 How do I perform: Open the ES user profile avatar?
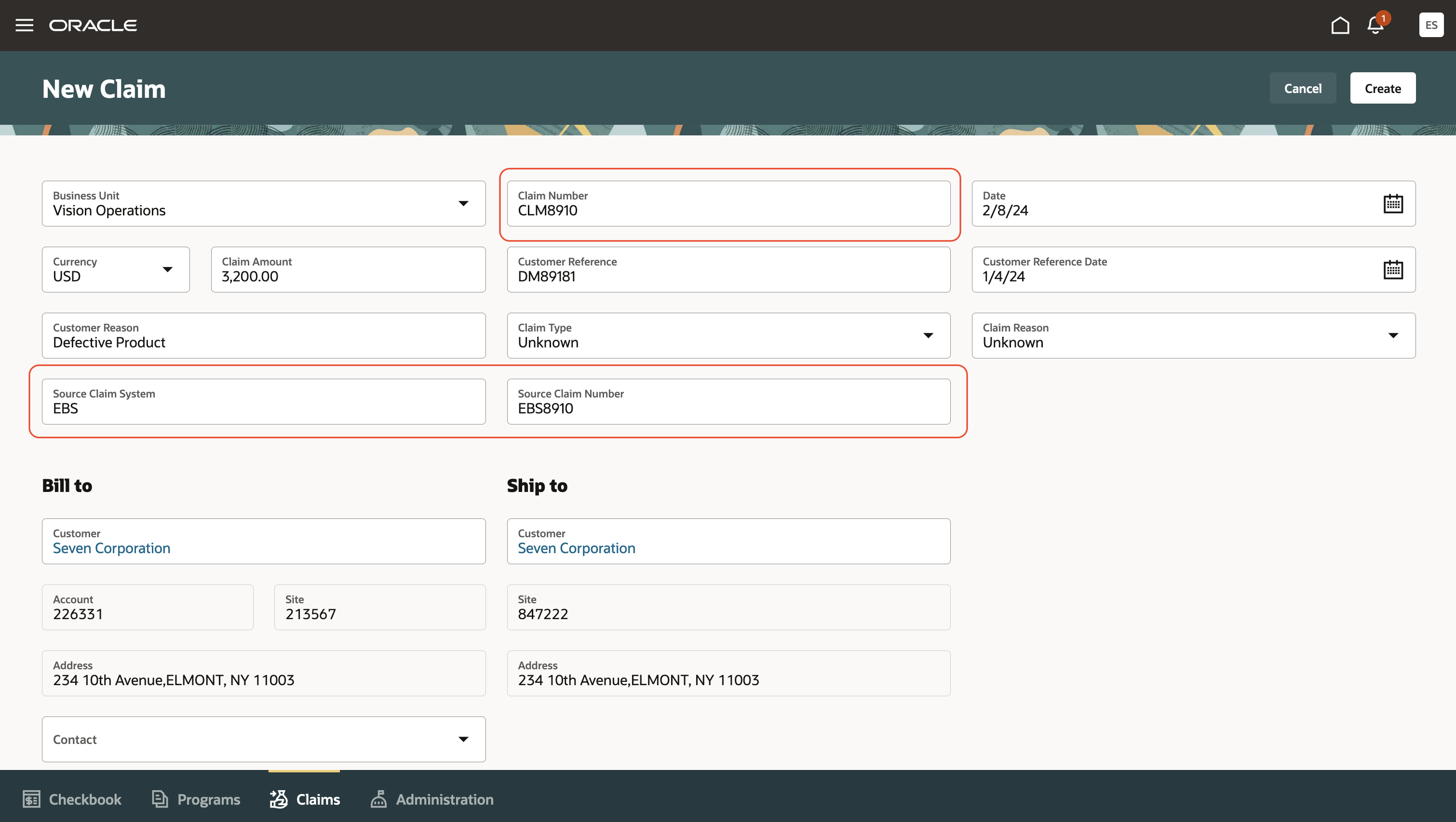(1430, 26)
